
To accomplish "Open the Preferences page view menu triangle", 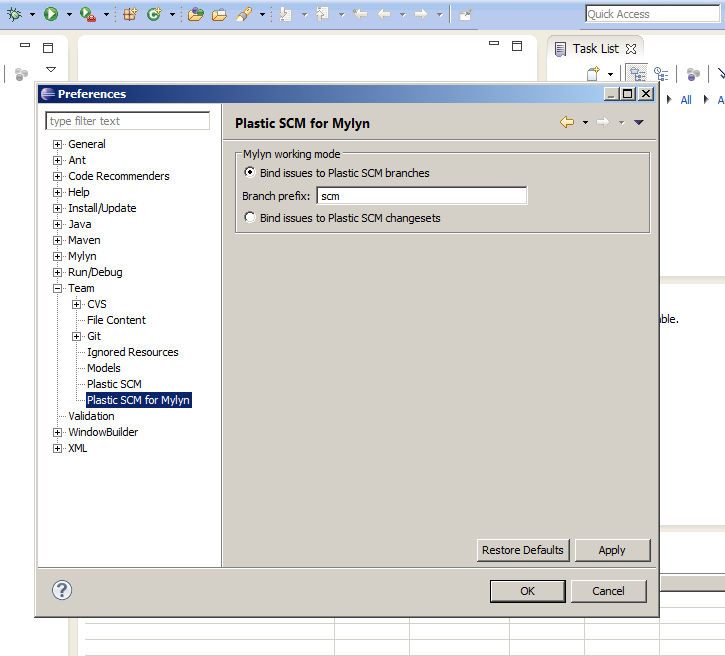I will point(639,123).
